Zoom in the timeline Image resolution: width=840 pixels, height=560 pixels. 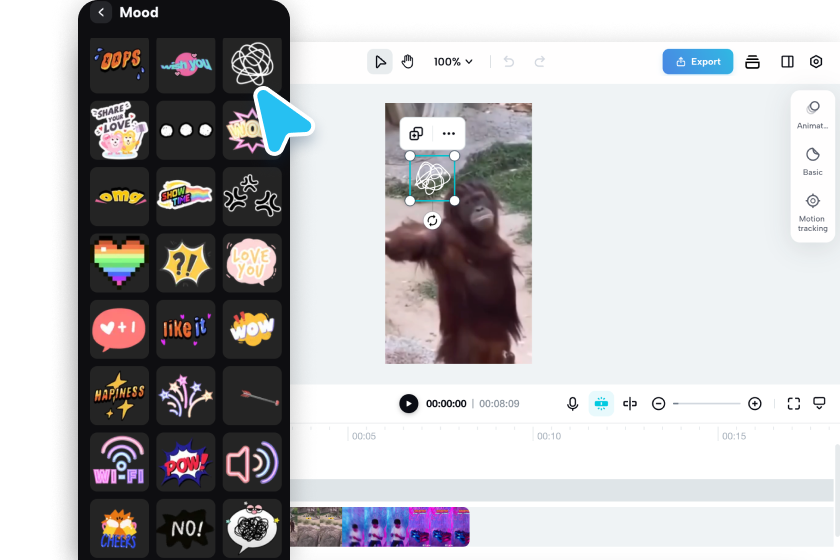(x=754, y=404)
